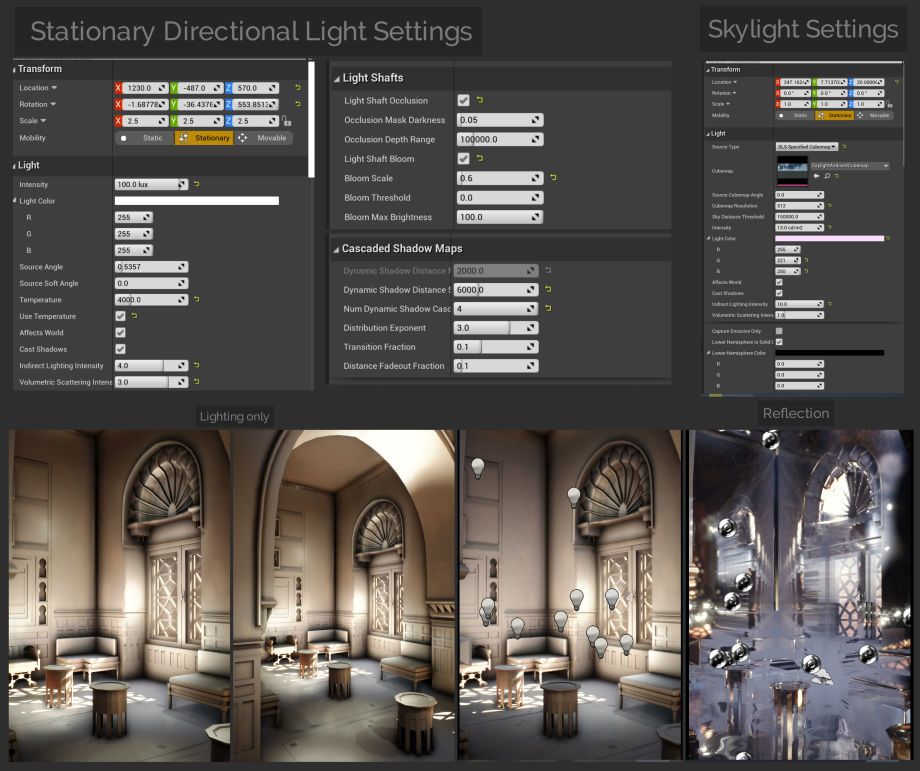Open Skylight Source Type dropdown
This screenshot has height=771, width=920.
tap(807, 147)
